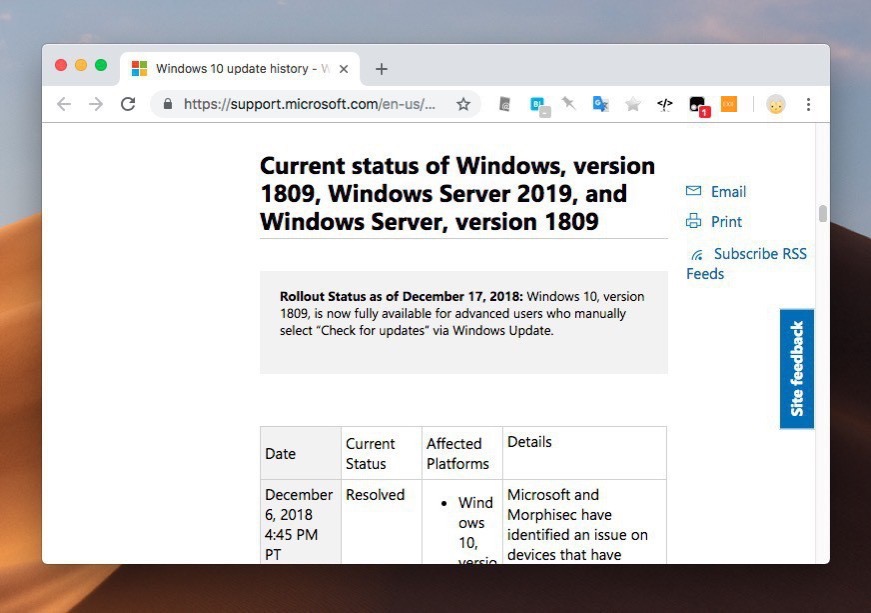871x613 pixels.
Task: Click the pushpin extension icon
Action: [568, 103]
